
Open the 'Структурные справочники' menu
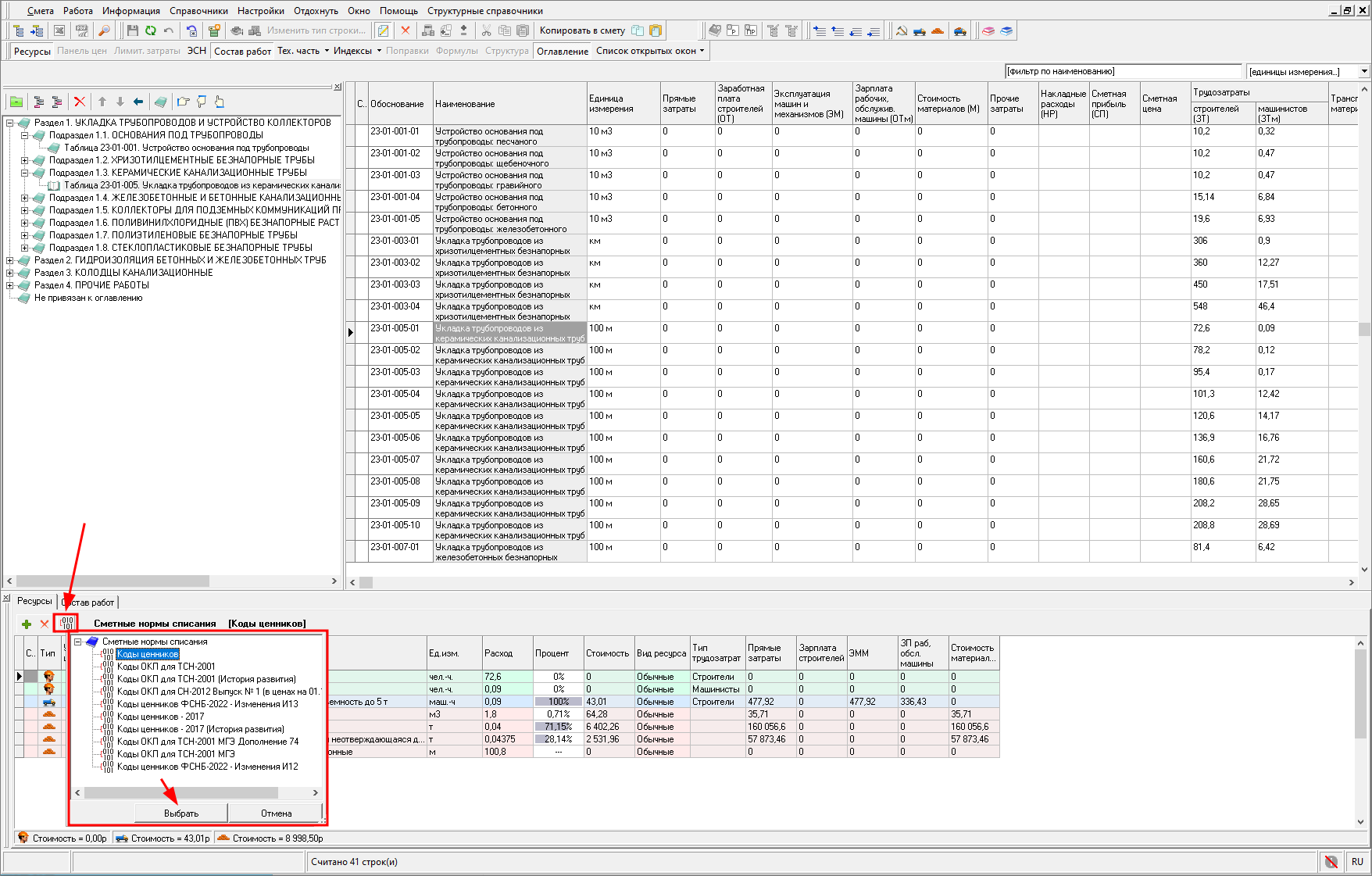tap(484, 11)
